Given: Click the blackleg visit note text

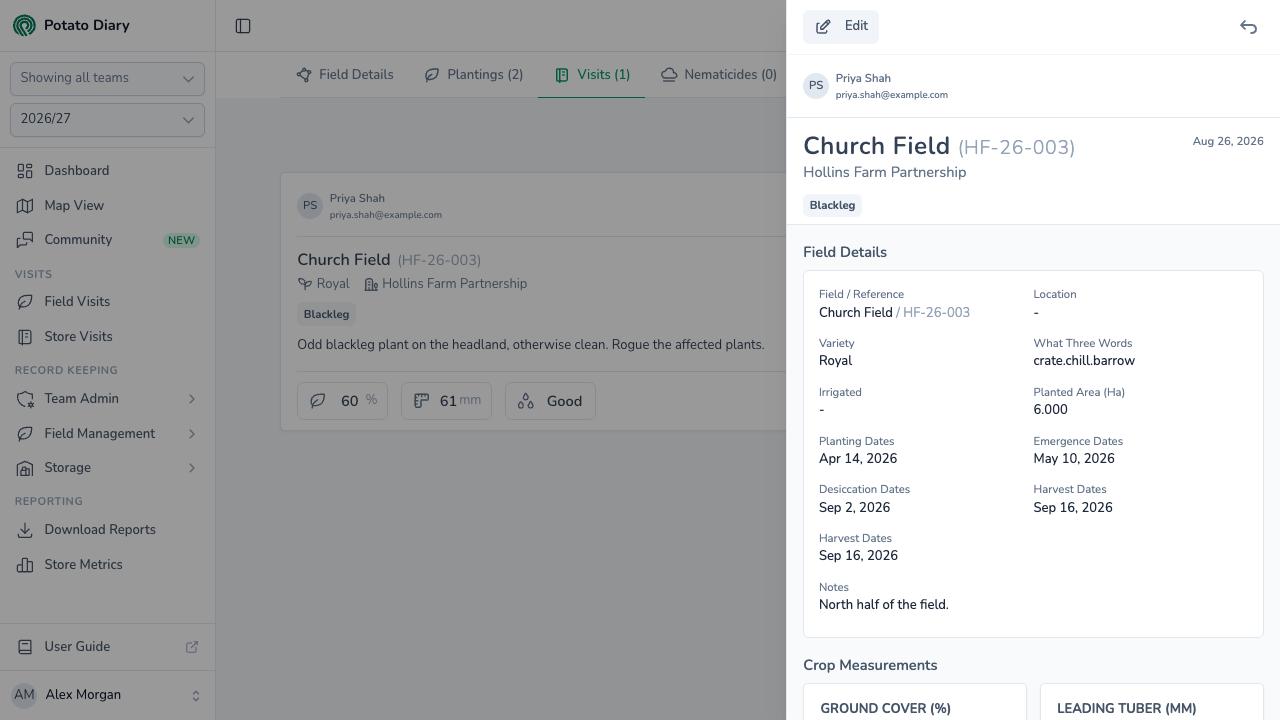Looking at the screenshot, I should (x=531, y=345).
